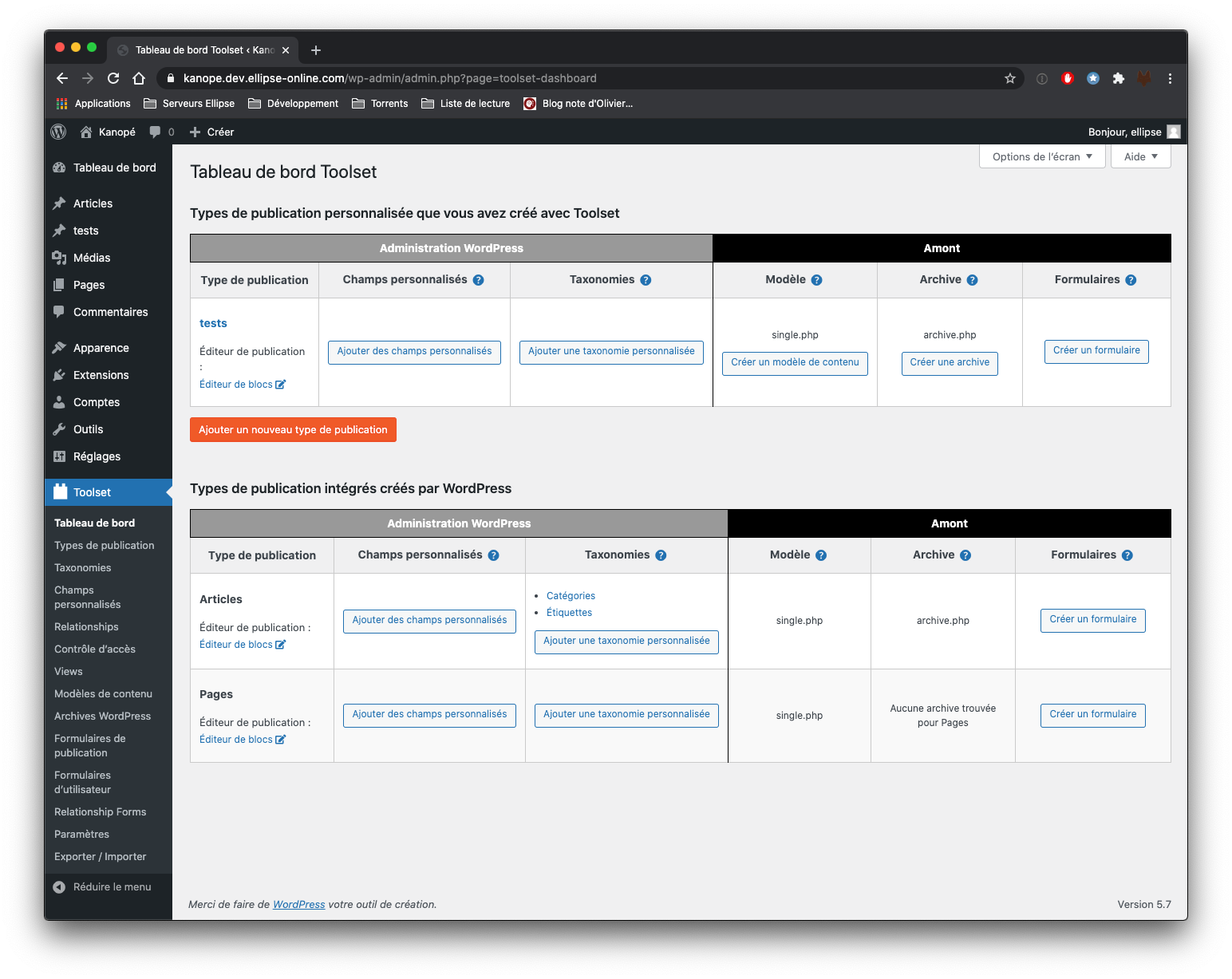Open the Réglages settings menu

pos(109,456)
